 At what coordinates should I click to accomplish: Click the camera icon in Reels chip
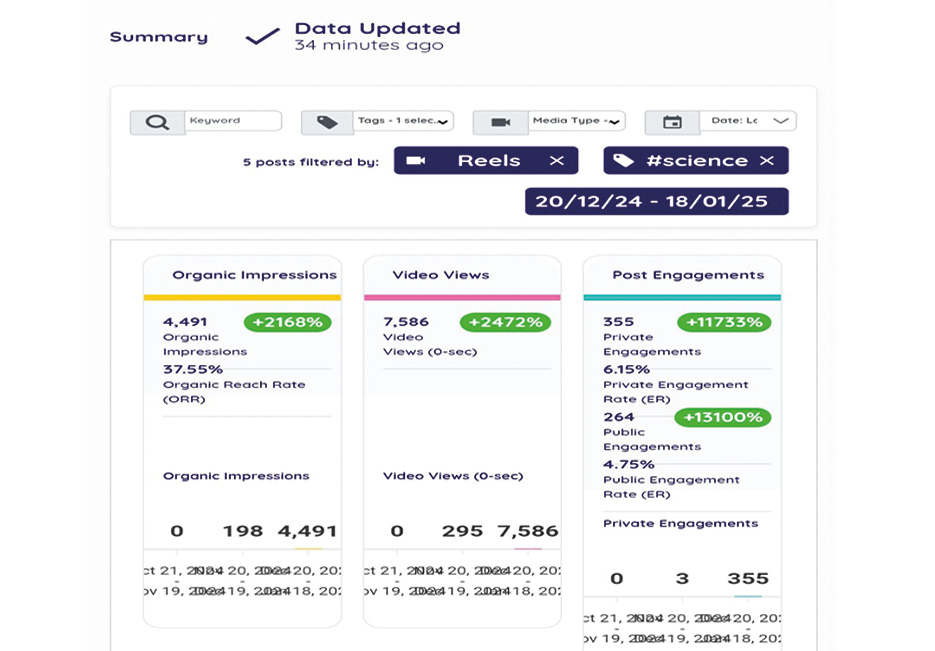[416, 160]
